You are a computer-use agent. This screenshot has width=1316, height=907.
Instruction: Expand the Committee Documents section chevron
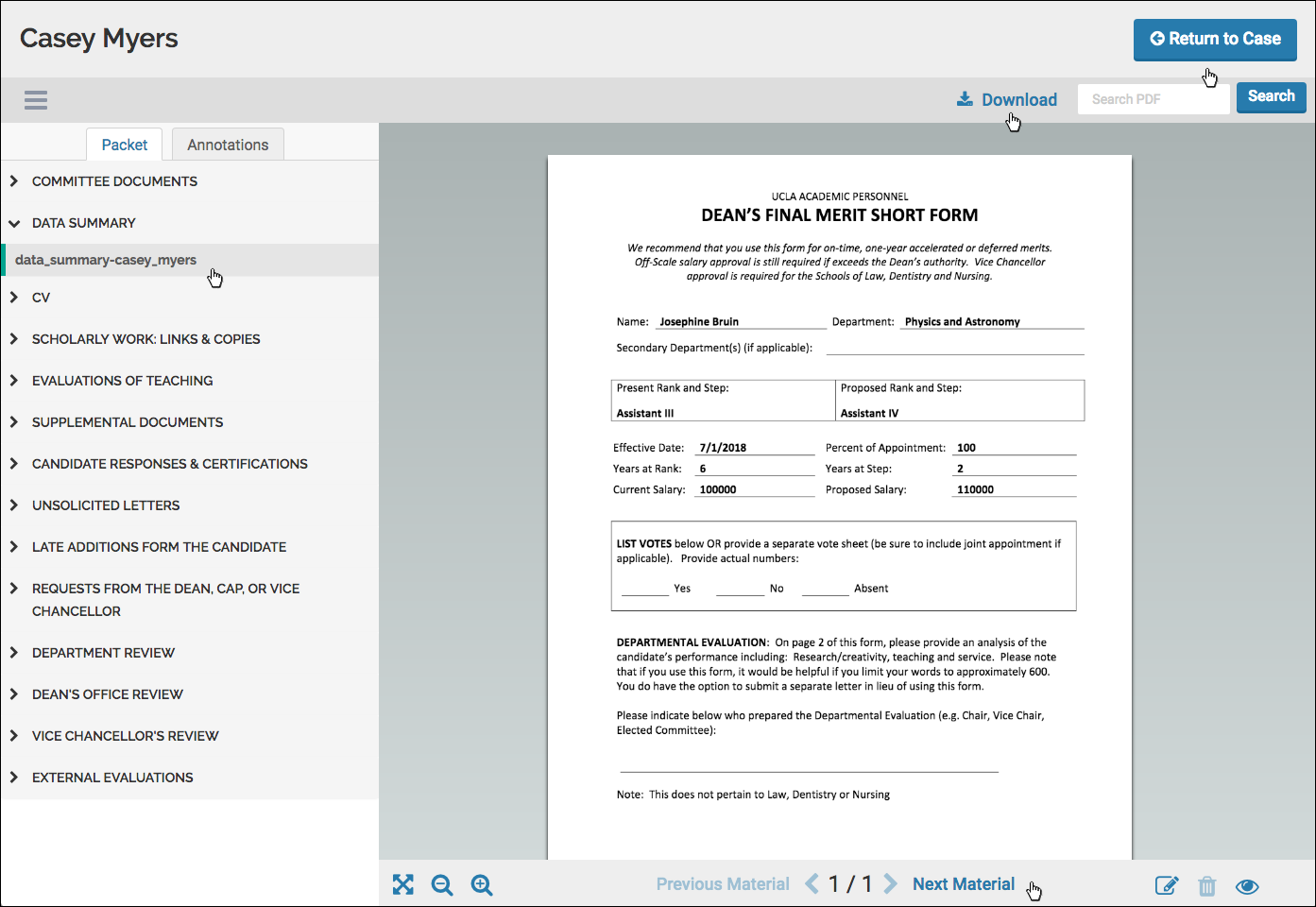tap(14, 180)
